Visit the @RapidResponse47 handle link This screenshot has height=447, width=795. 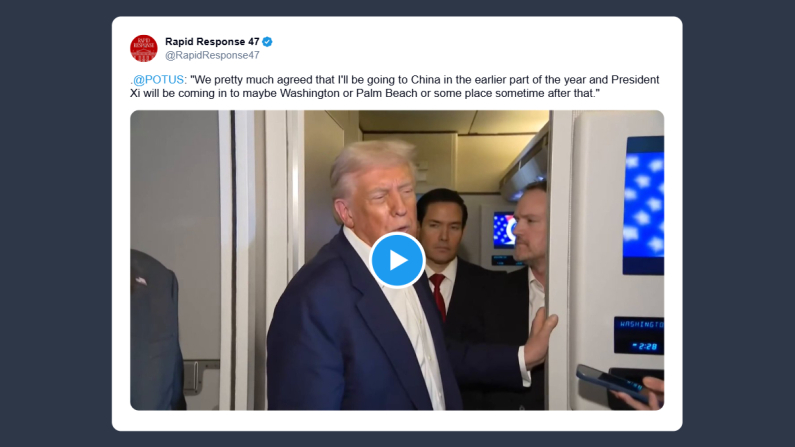[x=212, y=55]
